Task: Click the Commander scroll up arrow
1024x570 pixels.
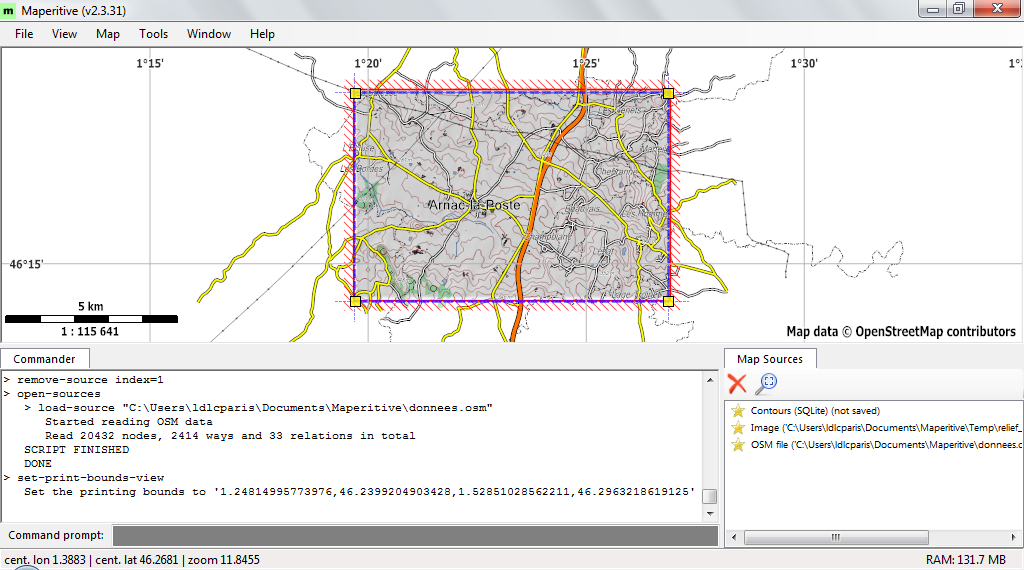Action: [x=710, y=379]
